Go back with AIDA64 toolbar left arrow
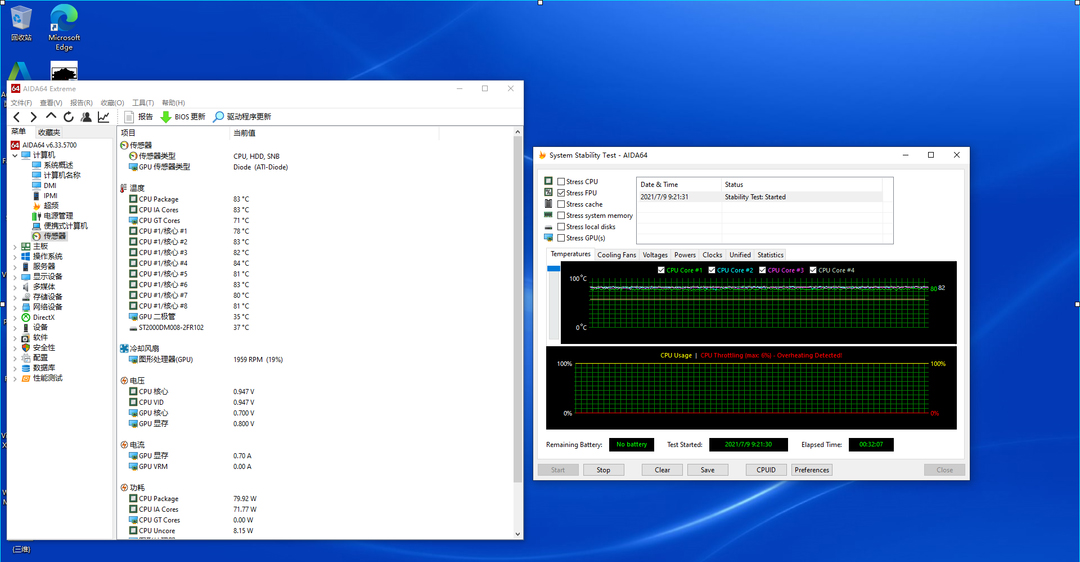This screenshot has height=562, width=1080. (x=17, y=117)
